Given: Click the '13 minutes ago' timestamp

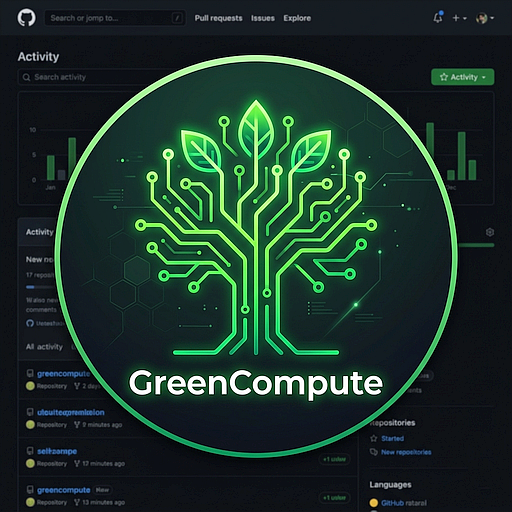Looking at the screenshot, I should pos(103,502).
